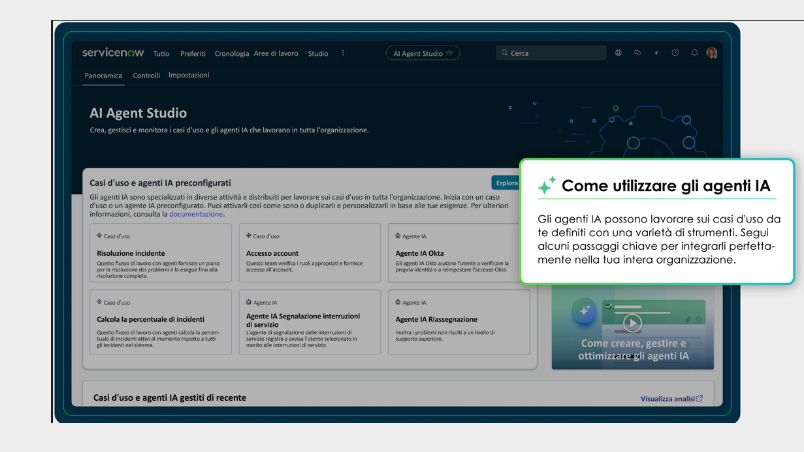This screenshot has width=804, height=452.
Task: Play the Come creare, gestire video
Action: click(632, 323)
